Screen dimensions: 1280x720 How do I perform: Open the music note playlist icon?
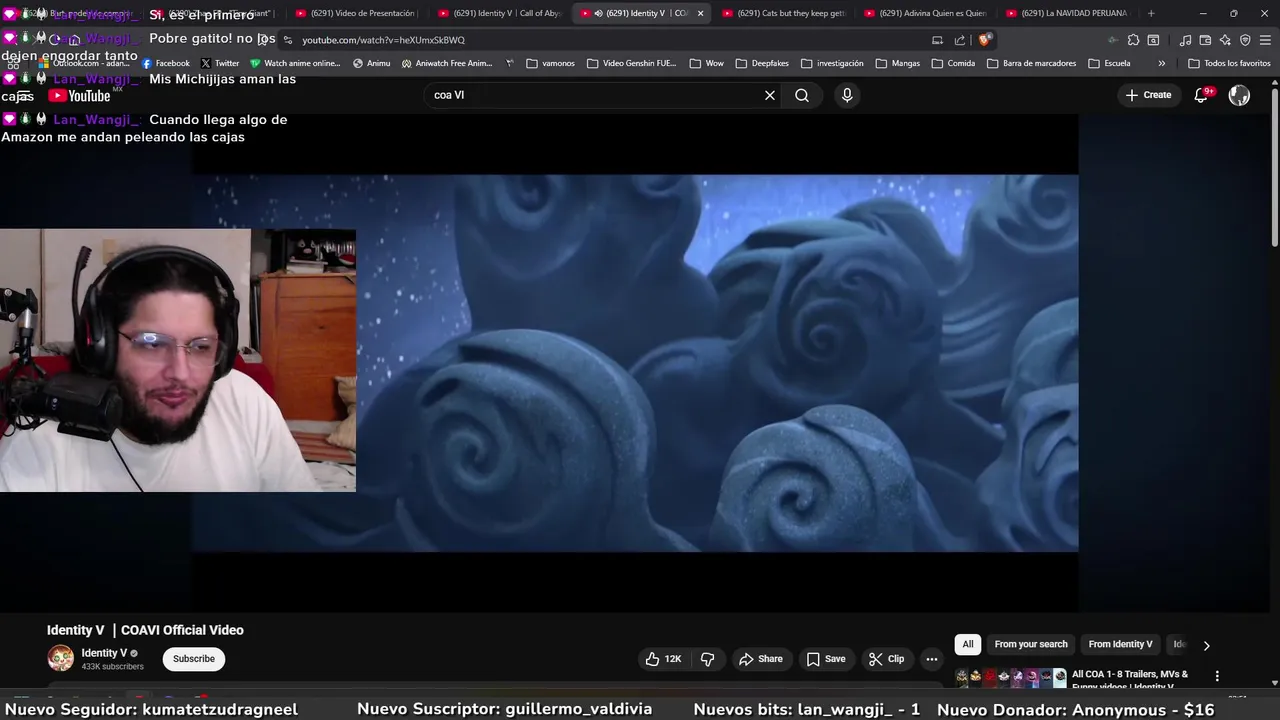1185,40
